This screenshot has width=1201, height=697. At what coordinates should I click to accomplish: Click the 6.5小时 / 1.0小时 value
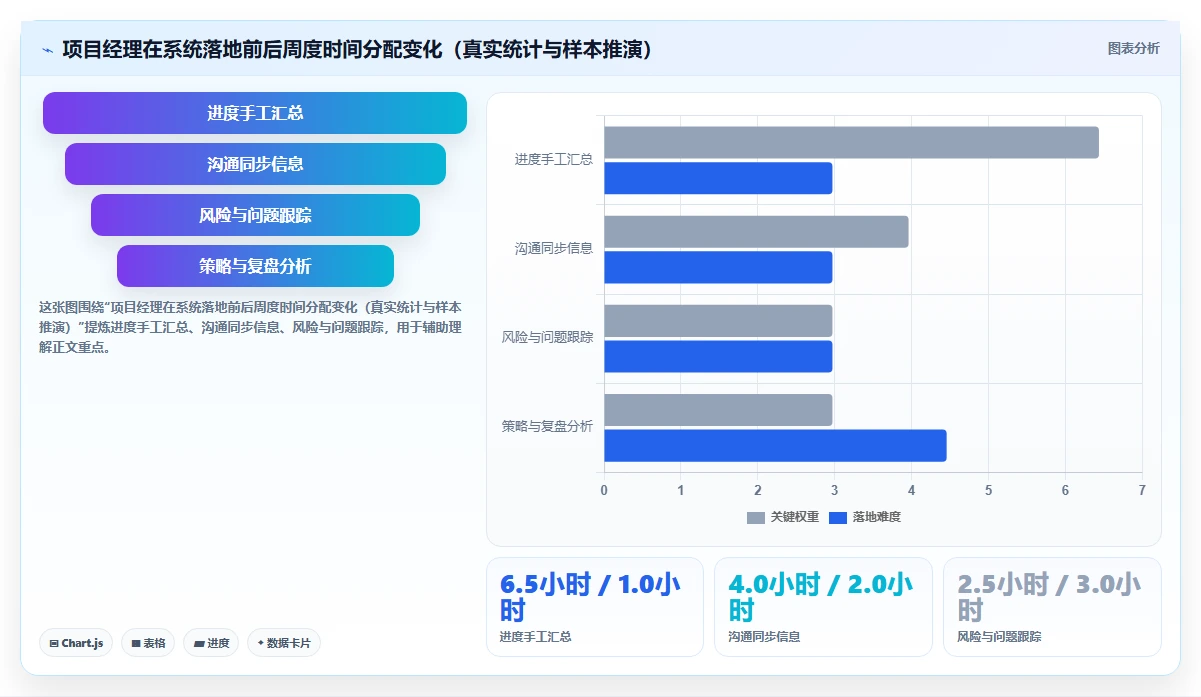point(590,597)
